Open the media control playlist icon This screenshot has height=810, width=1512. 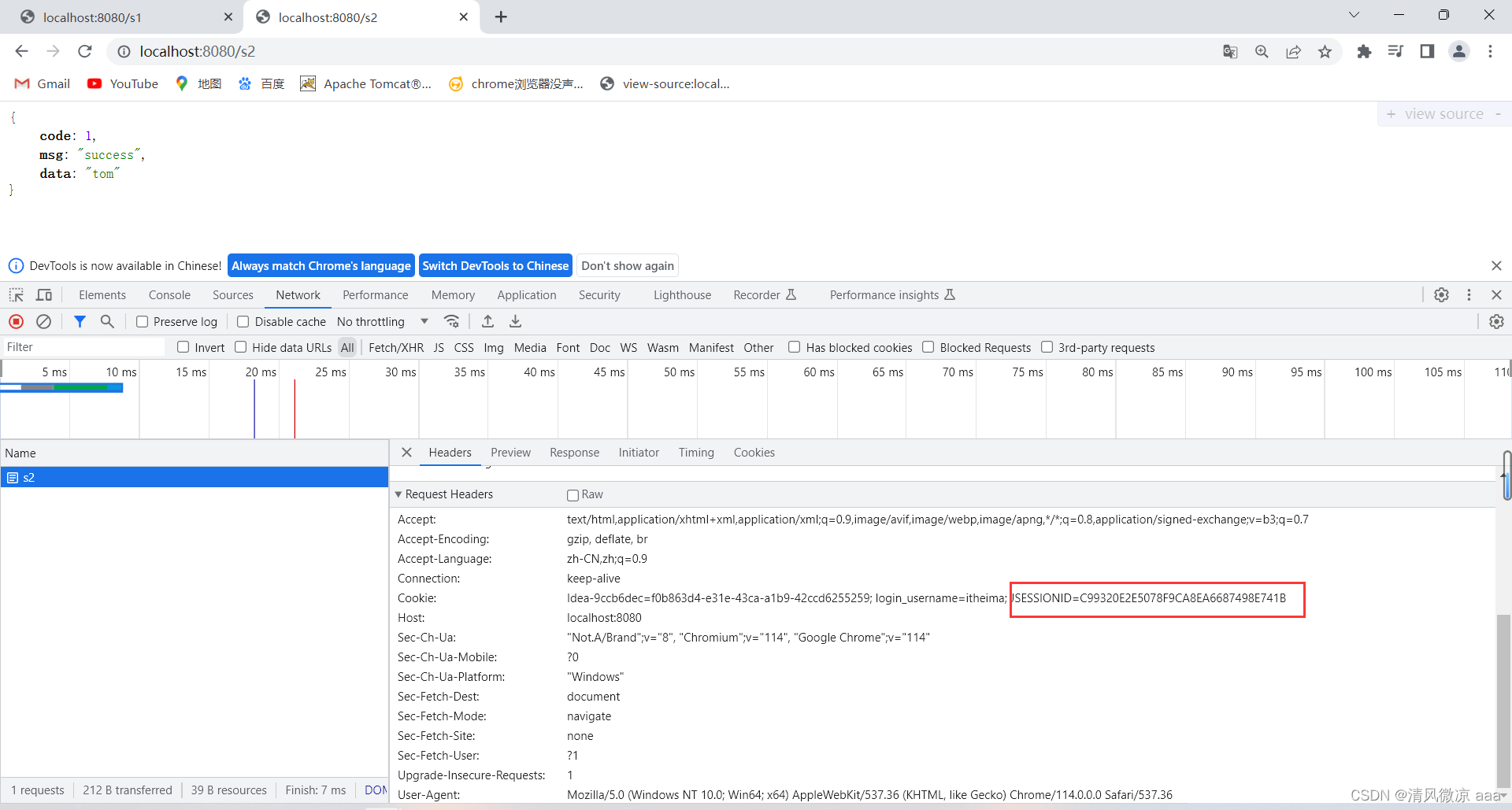pyautogui.click(x=1395, y=51)
